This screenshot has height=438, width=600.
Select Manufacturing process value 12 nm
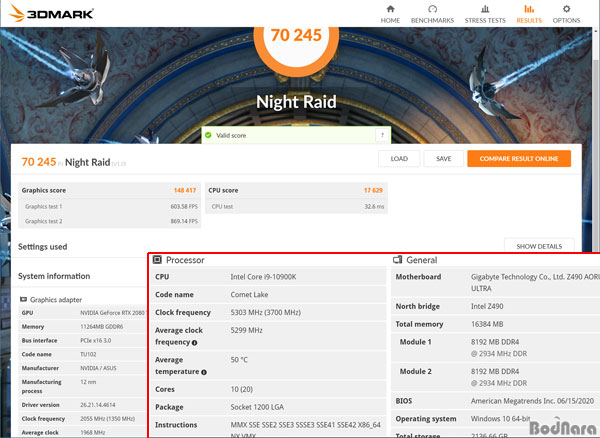pos(88,382)
